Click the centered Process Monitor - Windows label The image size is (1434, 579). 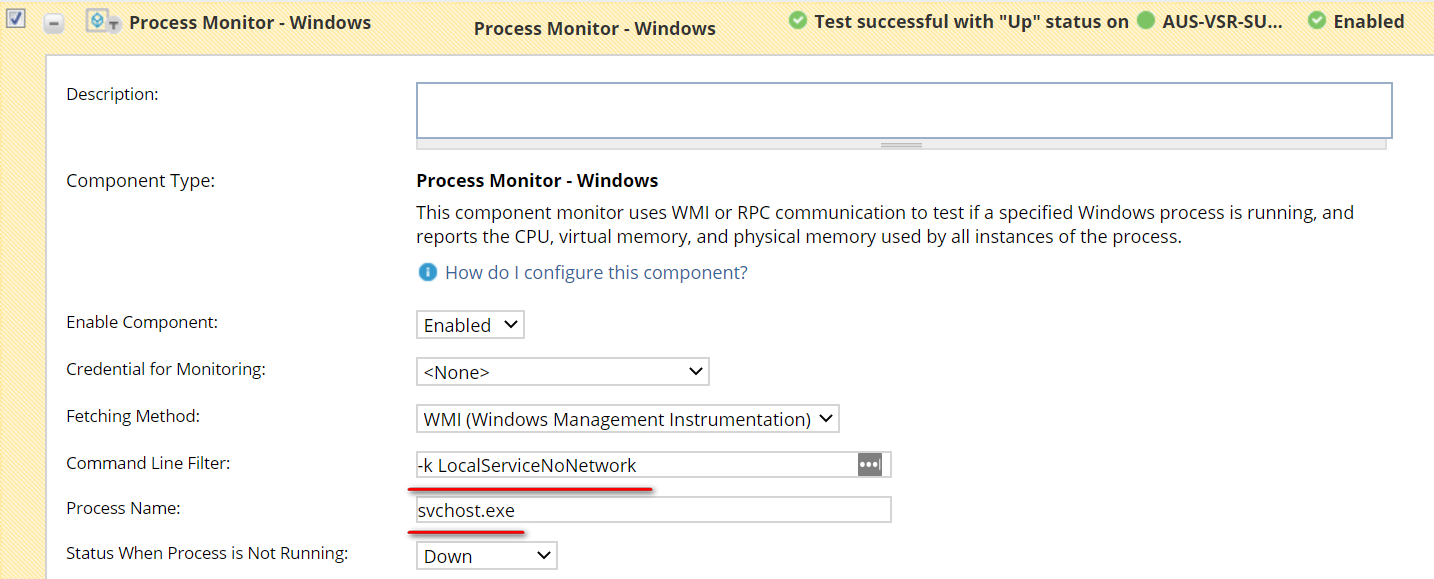(595, 28)
